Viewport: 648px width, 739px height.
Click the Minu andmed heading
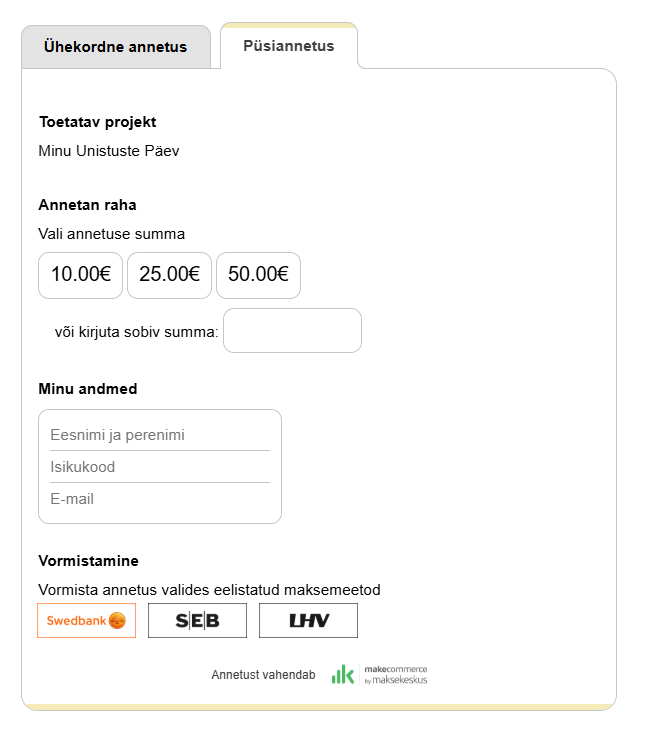click(x=88, y=389)
